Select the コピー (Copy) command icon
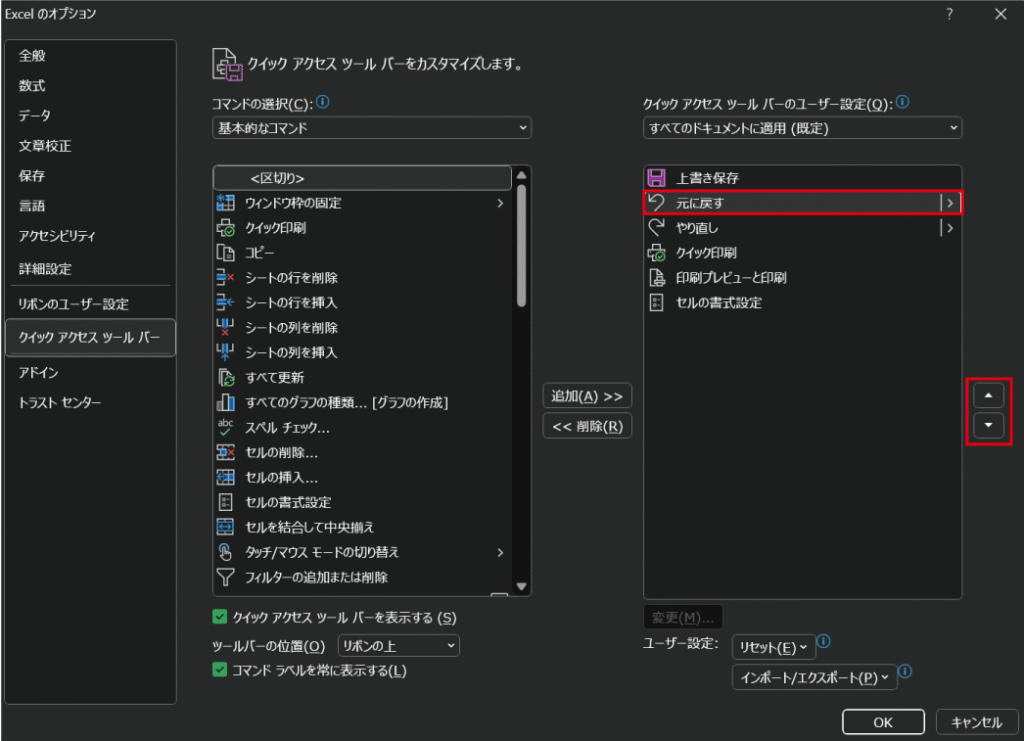Screen dimensions: 1024x741 pos(225,253)
